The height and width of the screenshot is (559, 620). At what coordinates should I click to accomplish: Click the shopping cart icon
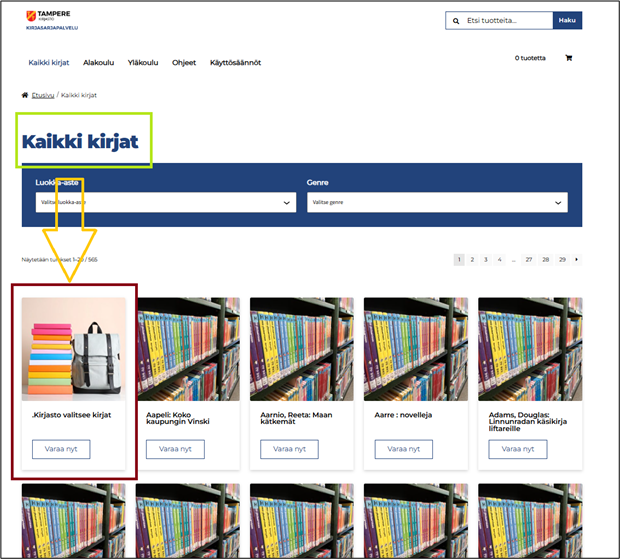click(568, 58)
